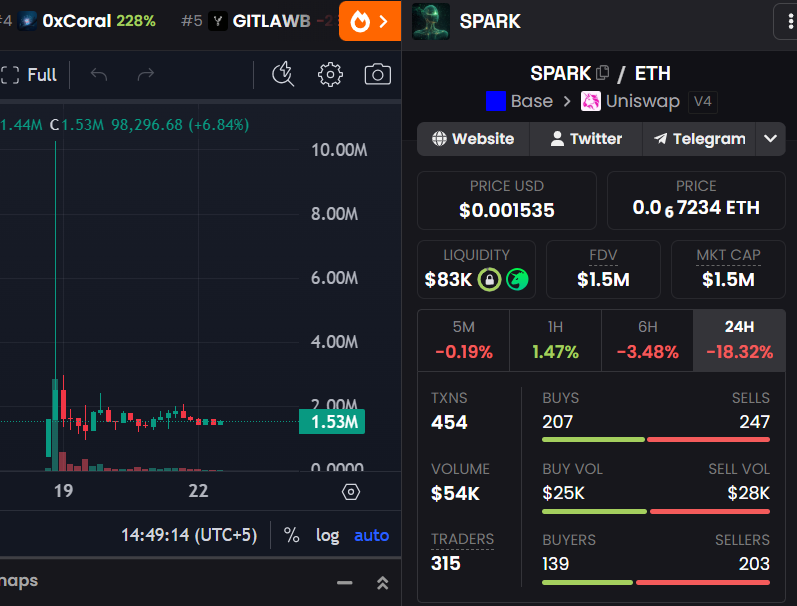Image resolution: width=797 pixels, height=606 pixels.
Task: Select the 24H timeframe tab
Action: click(740, 340)
